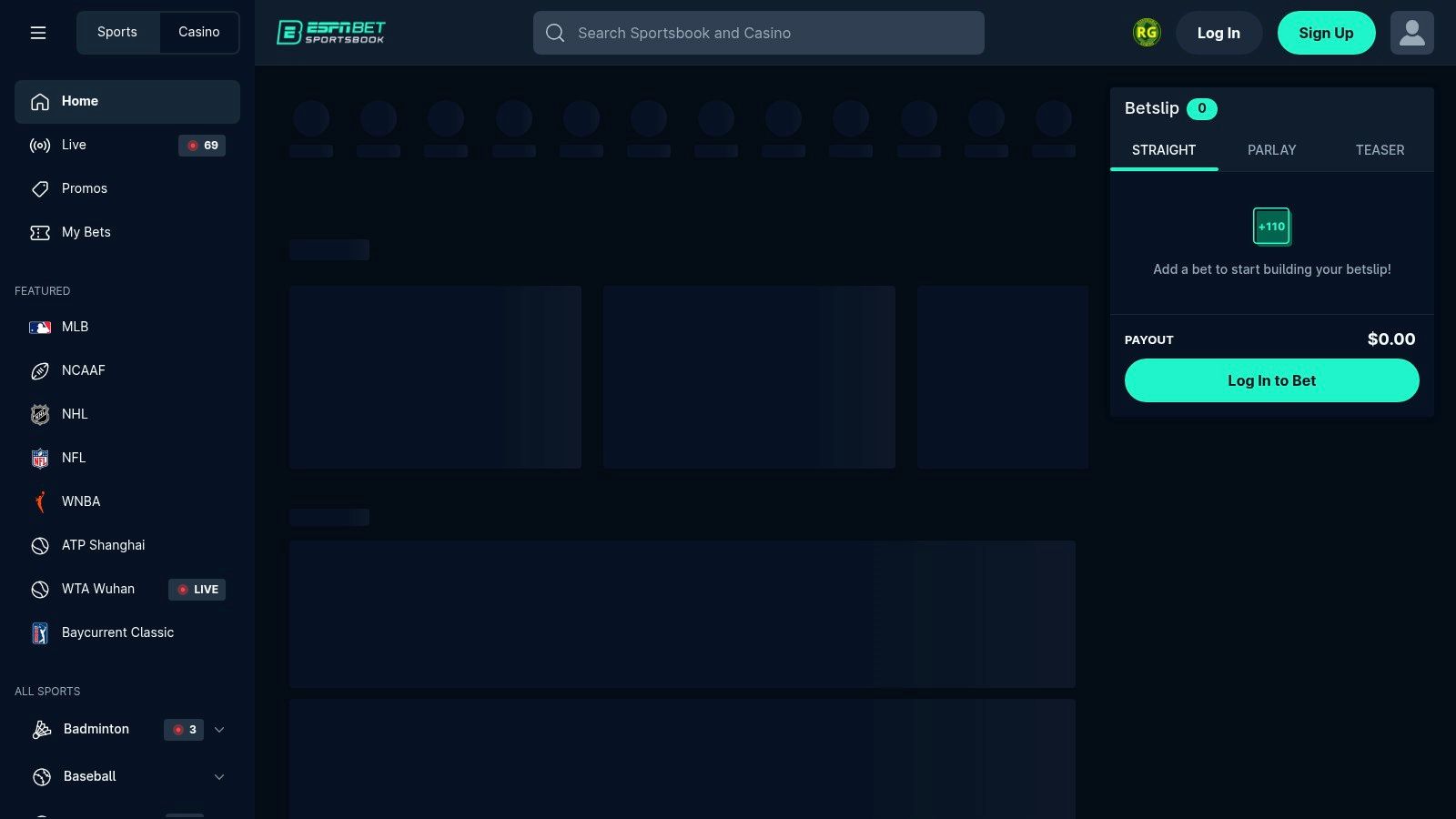Open the hamburger menu icon
This screenshot has height=819, width=1456.
(x=38, y=33)
